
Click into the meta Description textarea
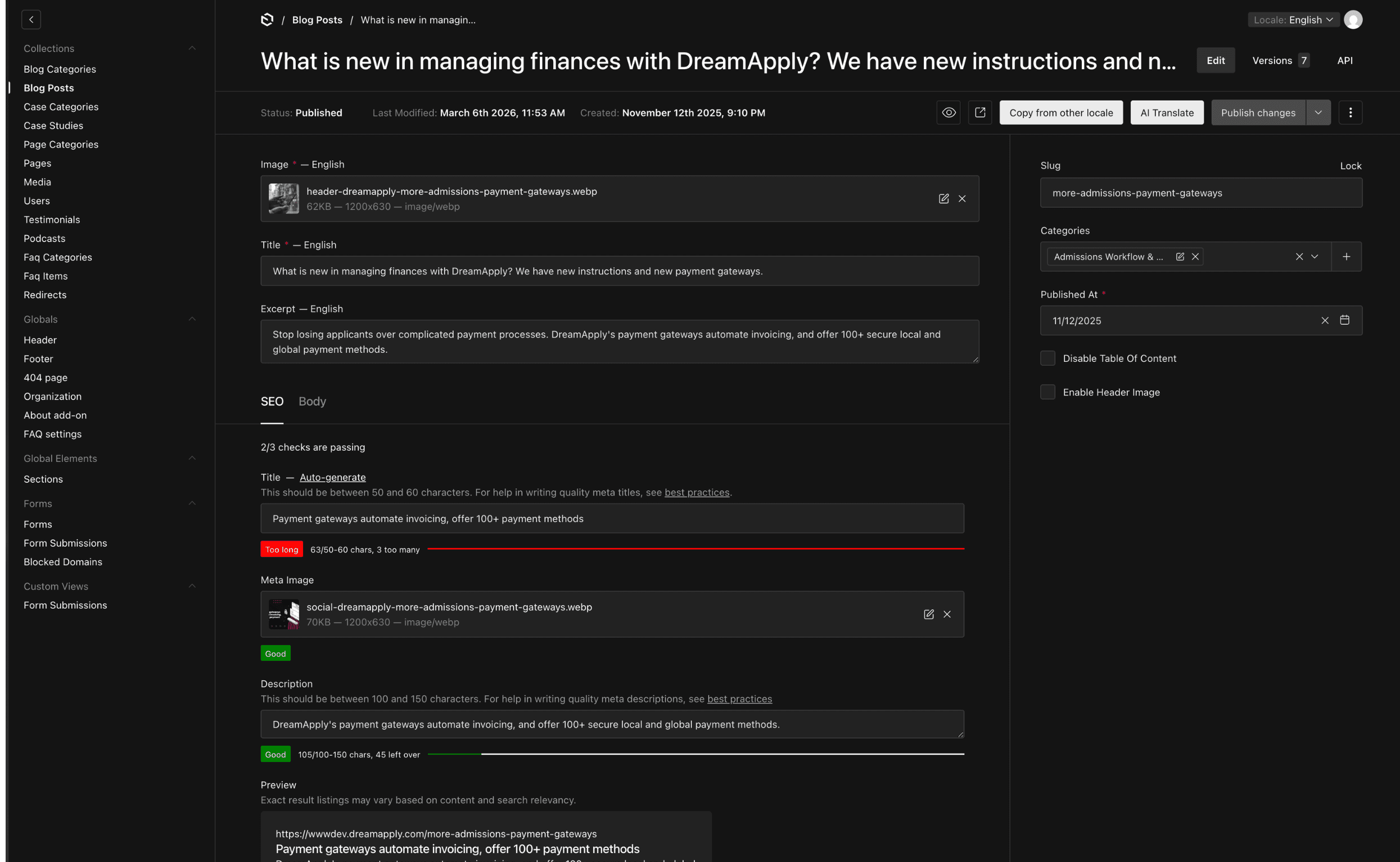(612, 724)
